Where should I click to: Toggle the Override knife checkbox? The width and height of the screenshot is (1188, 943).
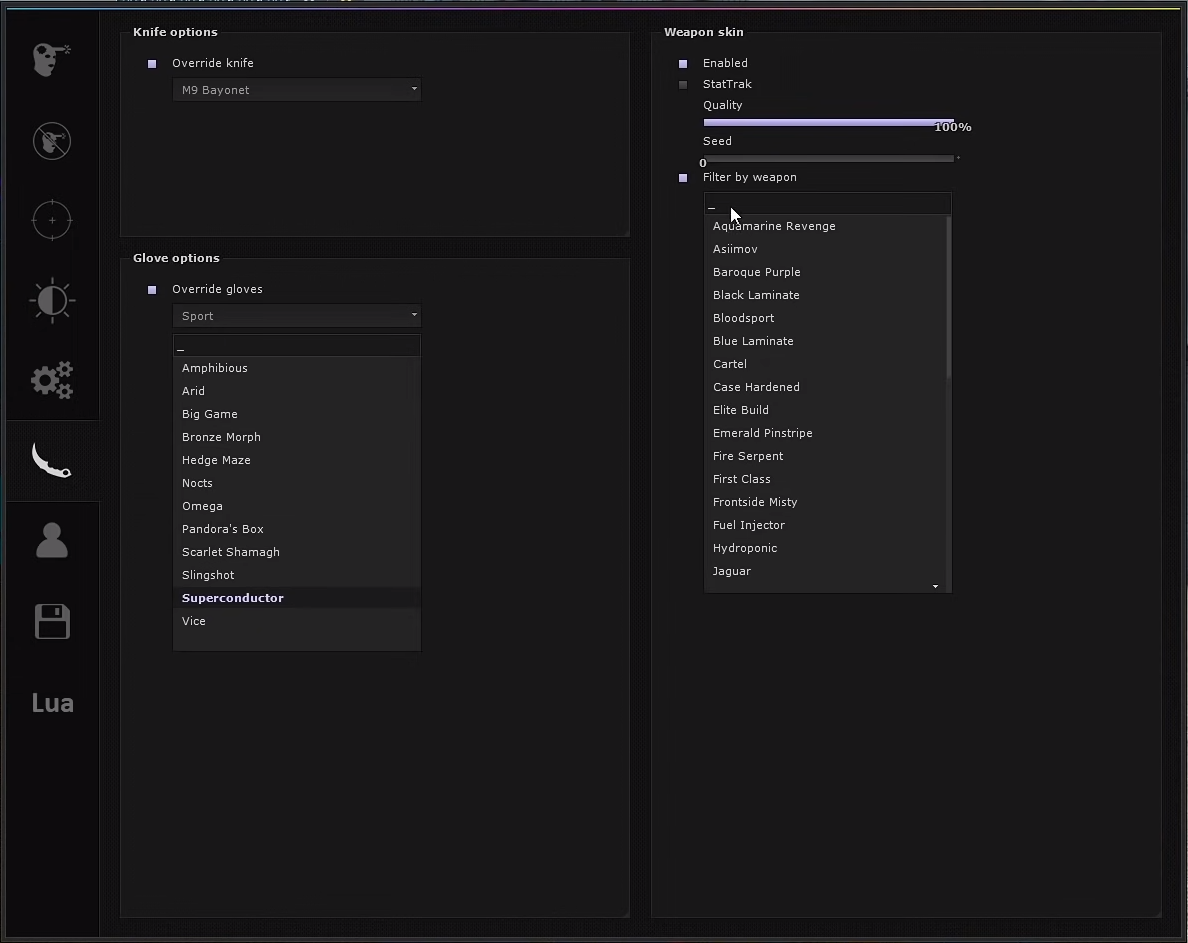click(x=152, y=64)
